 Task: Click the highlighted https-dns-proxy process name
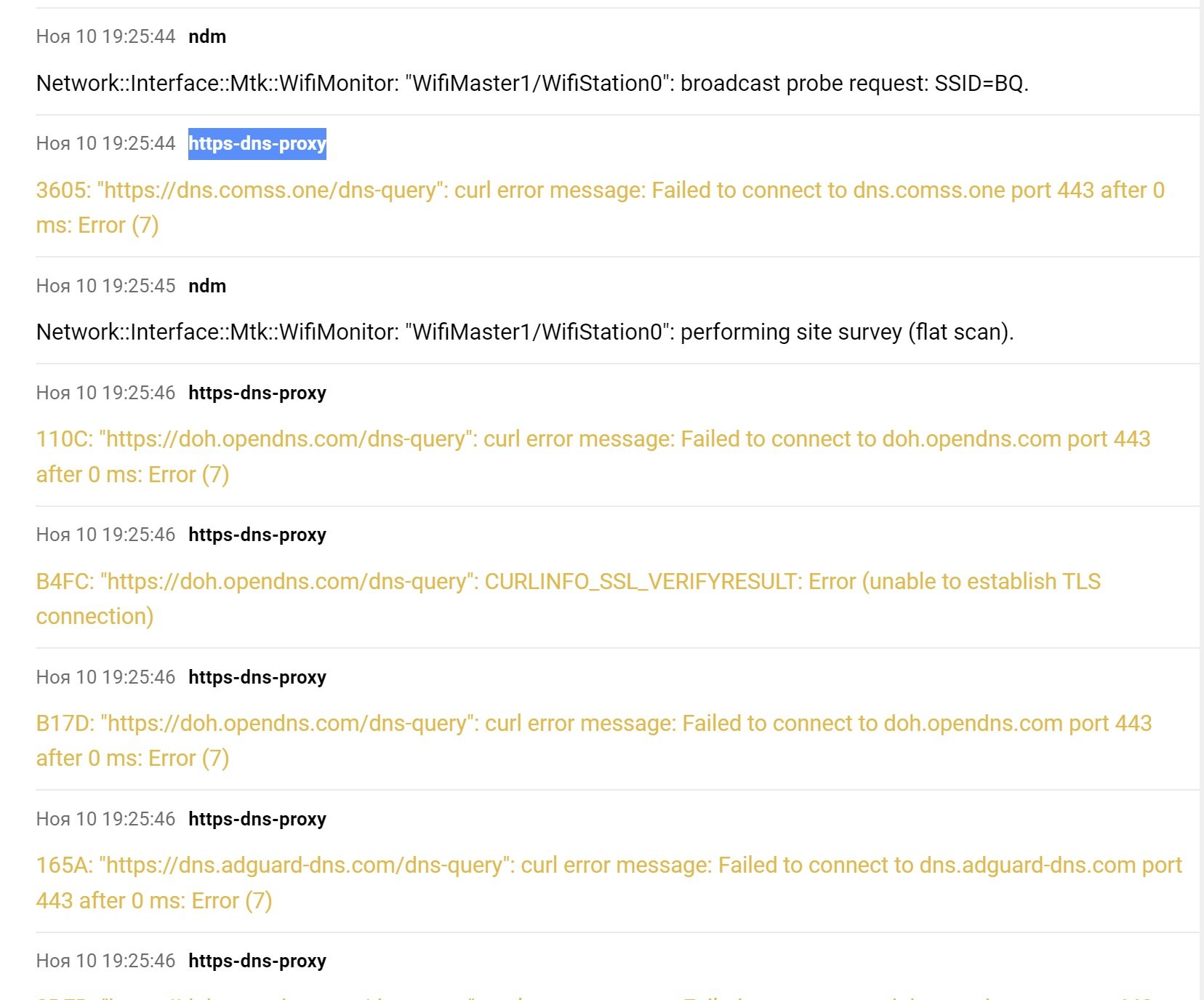[x=257, y=143]
